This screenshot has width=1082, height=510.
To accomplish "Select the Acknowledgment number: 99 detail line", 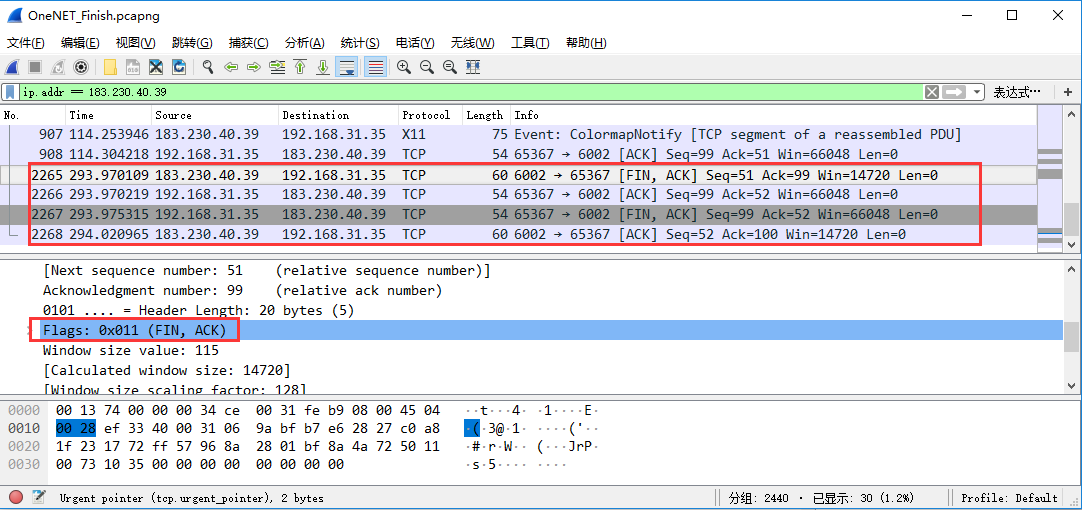I will 242,291.
